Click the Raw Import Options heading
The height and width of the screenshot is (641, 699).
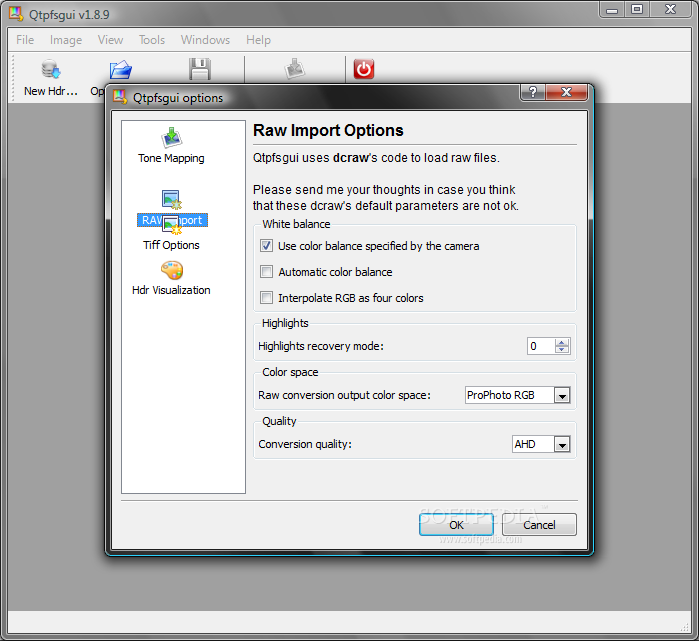coord(328,131)
